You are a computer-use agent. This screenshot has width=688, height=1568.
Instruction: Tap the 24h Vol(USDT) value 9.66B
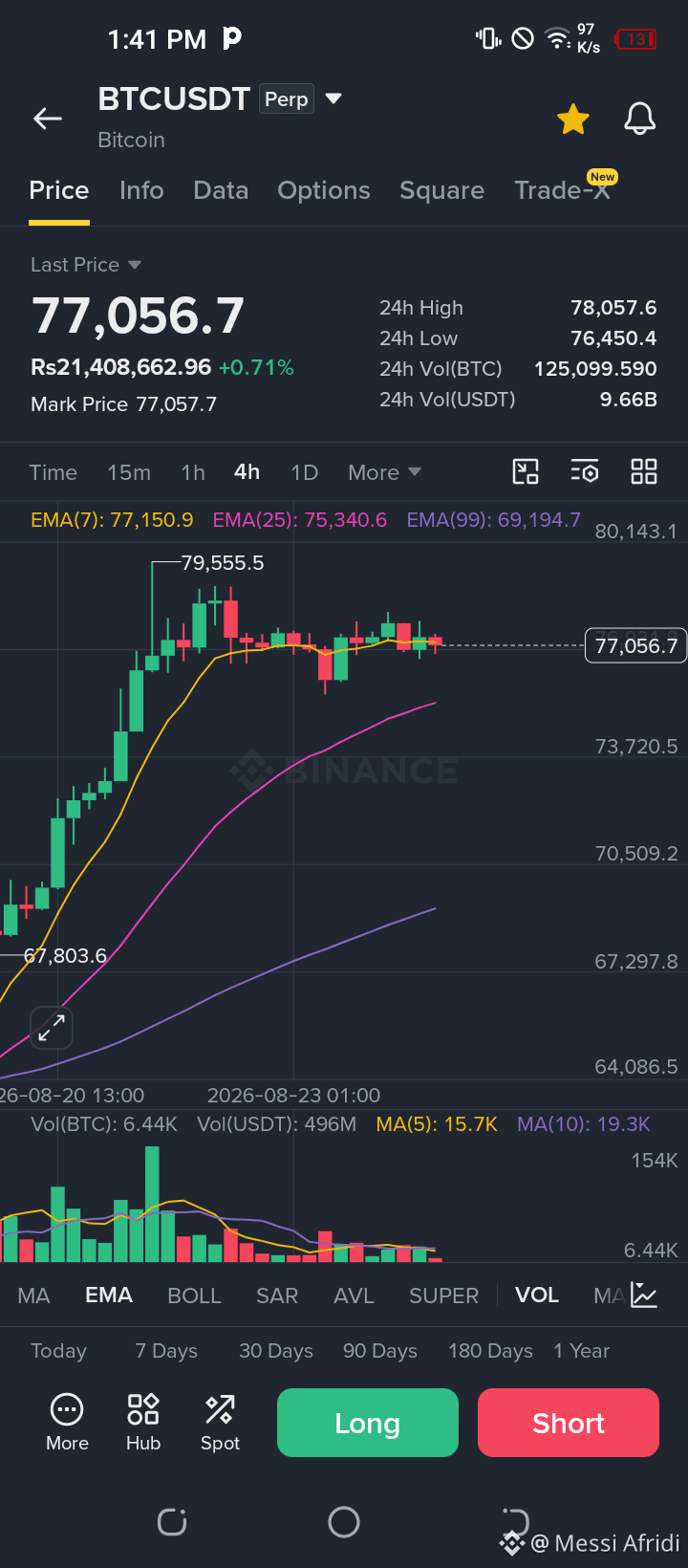(x=629, y=400)
